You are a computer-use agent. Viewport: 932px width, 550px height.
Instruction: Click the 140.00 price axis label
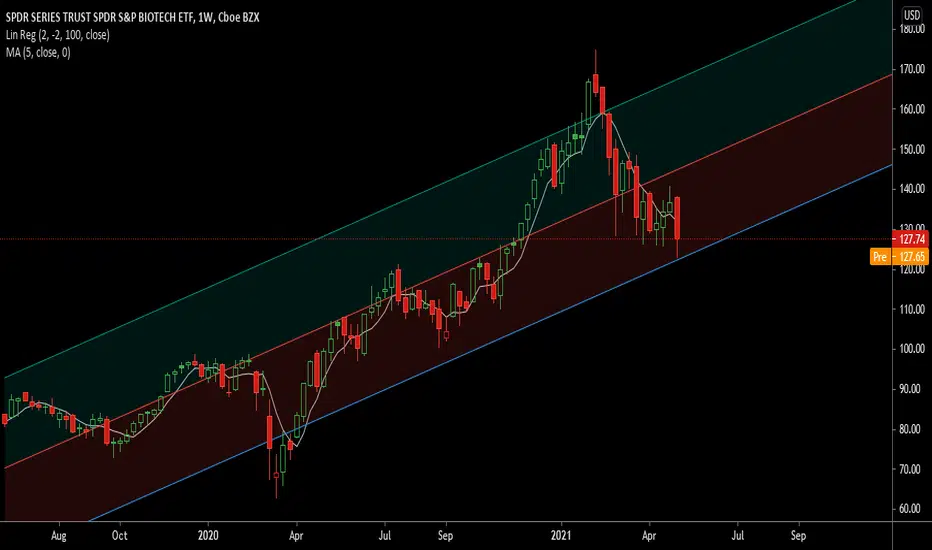[x=912, y=189]
